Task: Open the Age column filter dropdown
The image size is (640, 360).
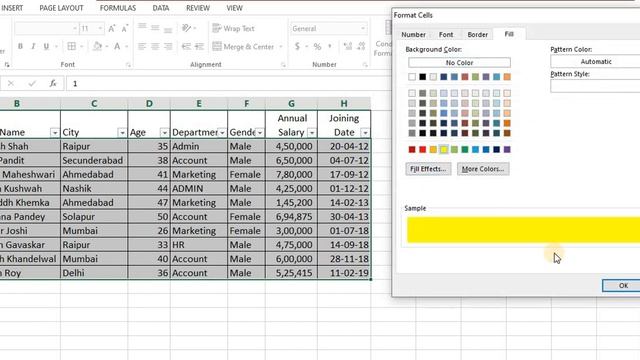Action: 164,133
